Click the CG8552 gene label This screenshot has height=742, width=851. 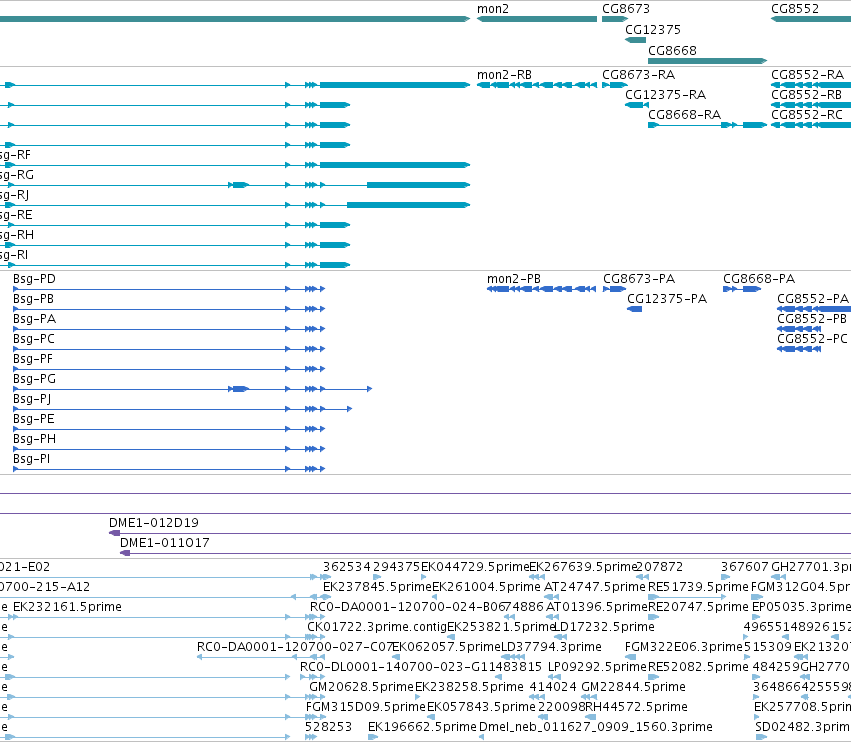coord(795,9)
